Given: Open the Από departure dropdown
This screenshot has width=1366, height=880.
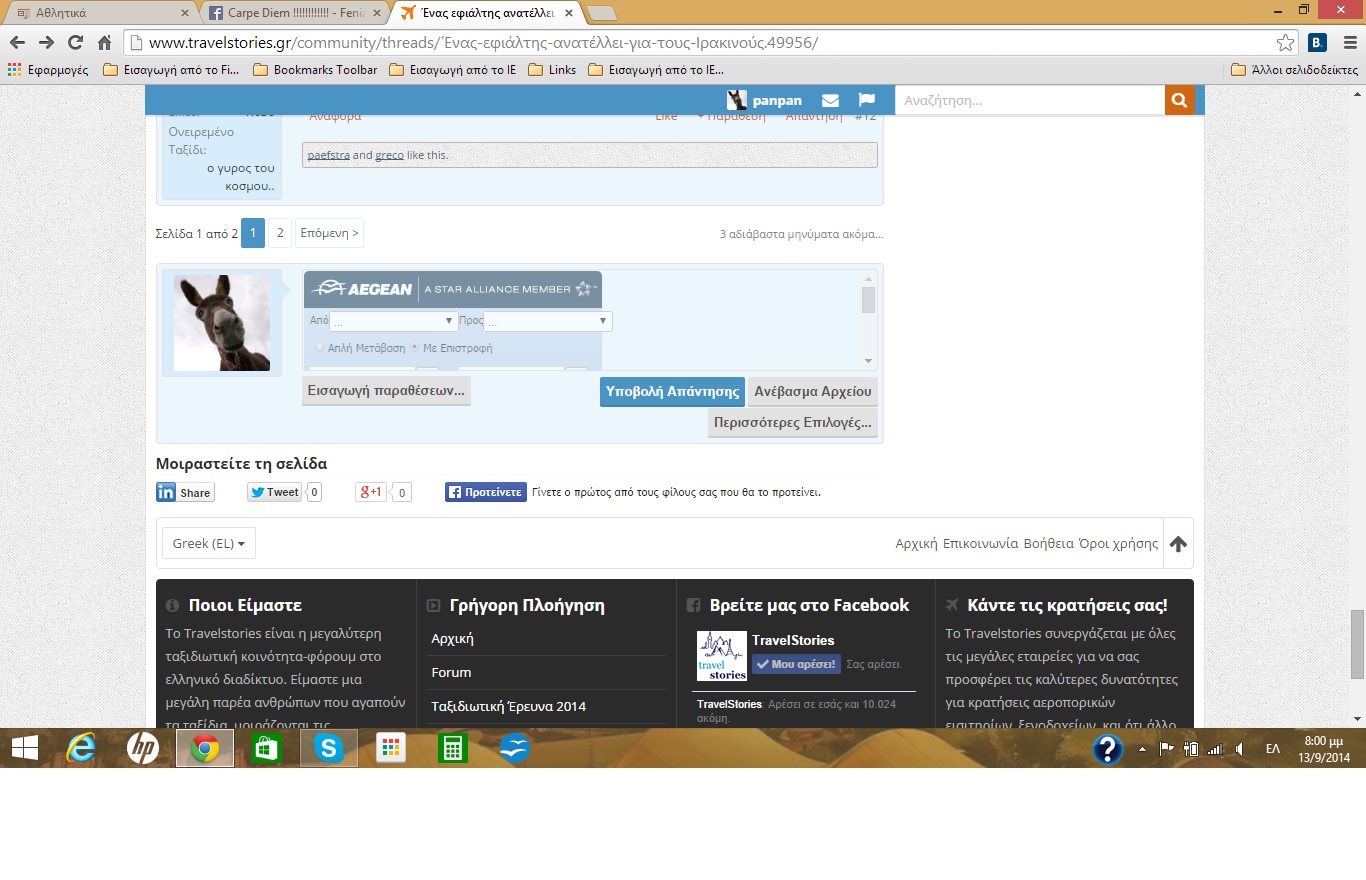Looking at the screenshot, I should click(394, 321).
